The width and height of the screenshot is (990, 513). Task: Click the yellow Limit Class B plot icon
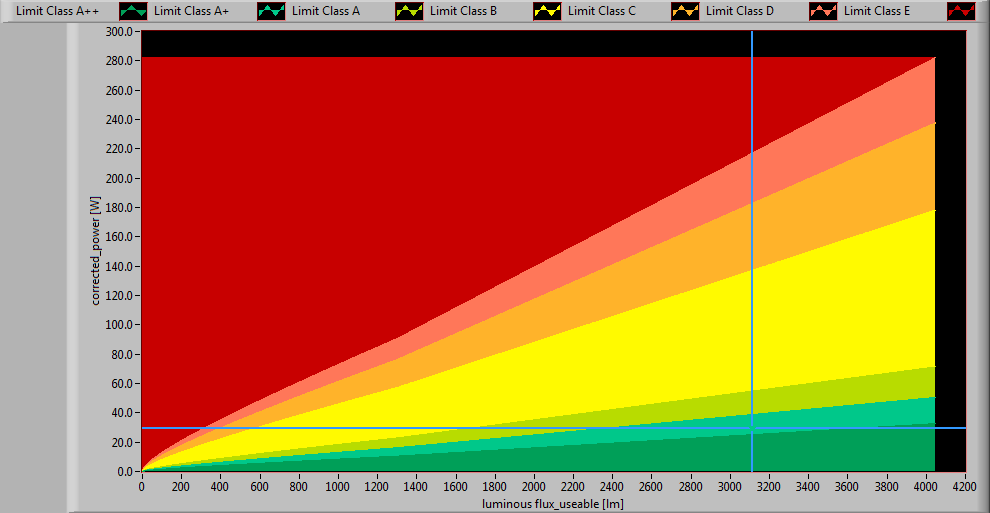[547, 11]
